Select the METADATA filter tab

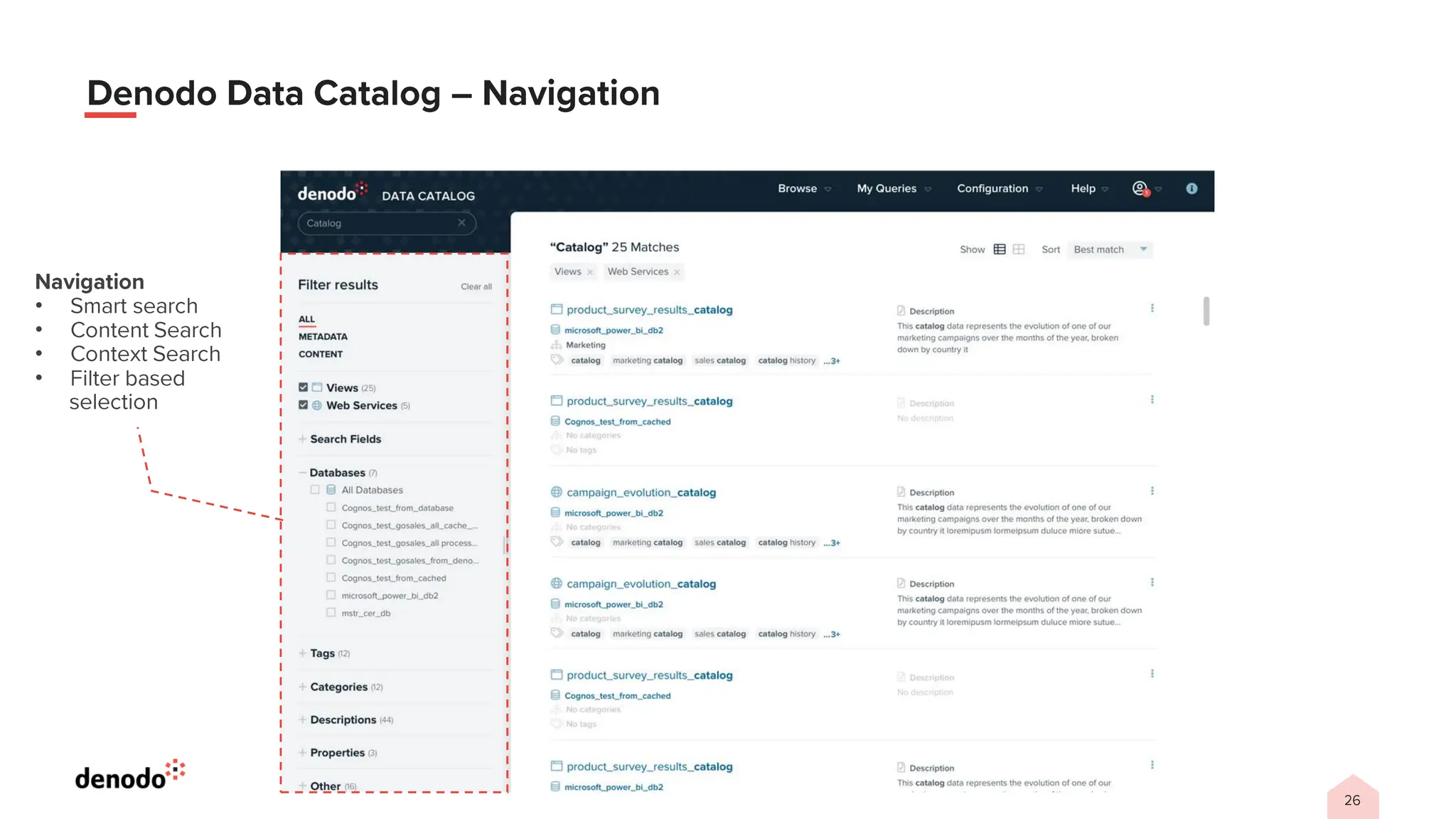point(323,337)
